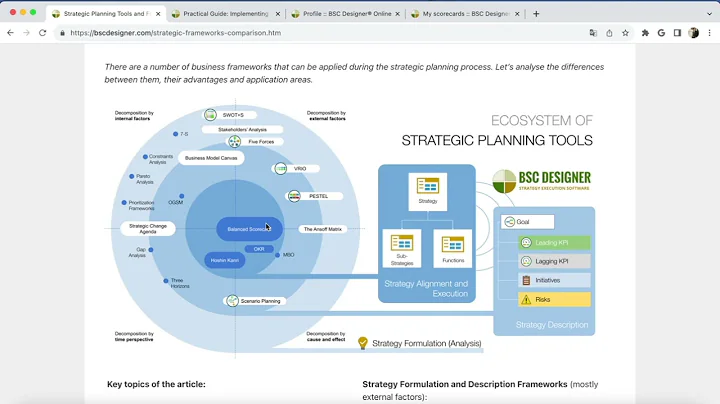
Task: Click the Strategy Formulation lightbulb icon
Action: (x=363, y=343)
